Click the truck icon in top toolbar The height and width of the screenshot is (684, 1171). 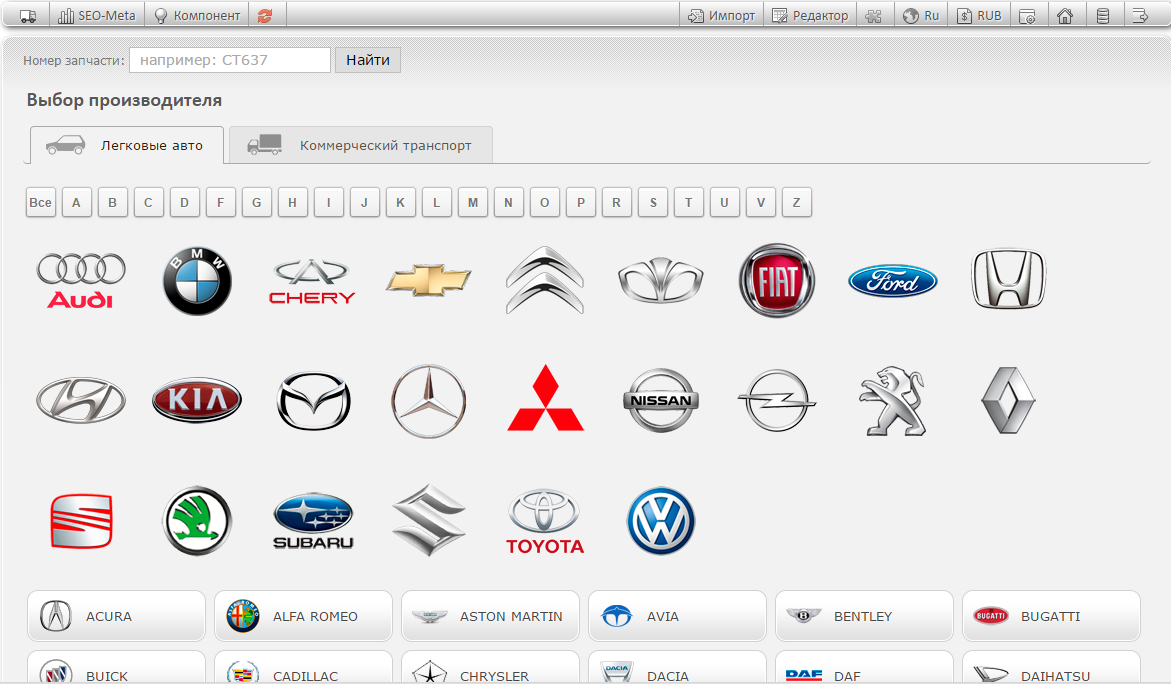coord(28,15)
